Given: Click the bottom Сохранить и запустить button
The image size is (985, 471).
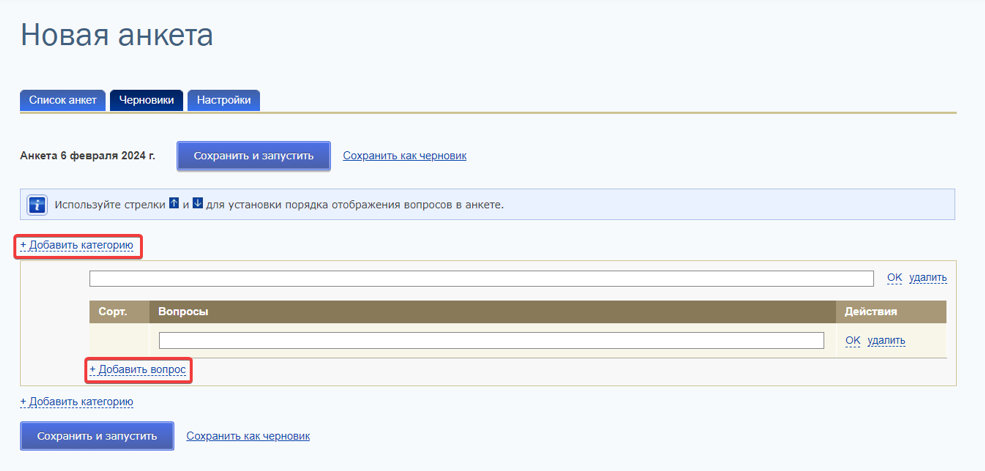Looking at the screenshot, I should click(97, 436).
